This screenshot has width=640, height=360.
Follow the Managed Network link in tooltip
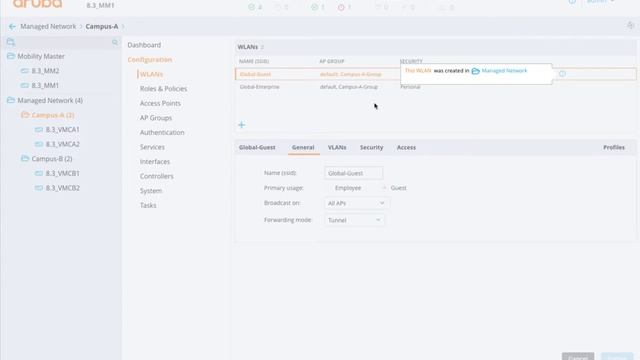[504, 71]
